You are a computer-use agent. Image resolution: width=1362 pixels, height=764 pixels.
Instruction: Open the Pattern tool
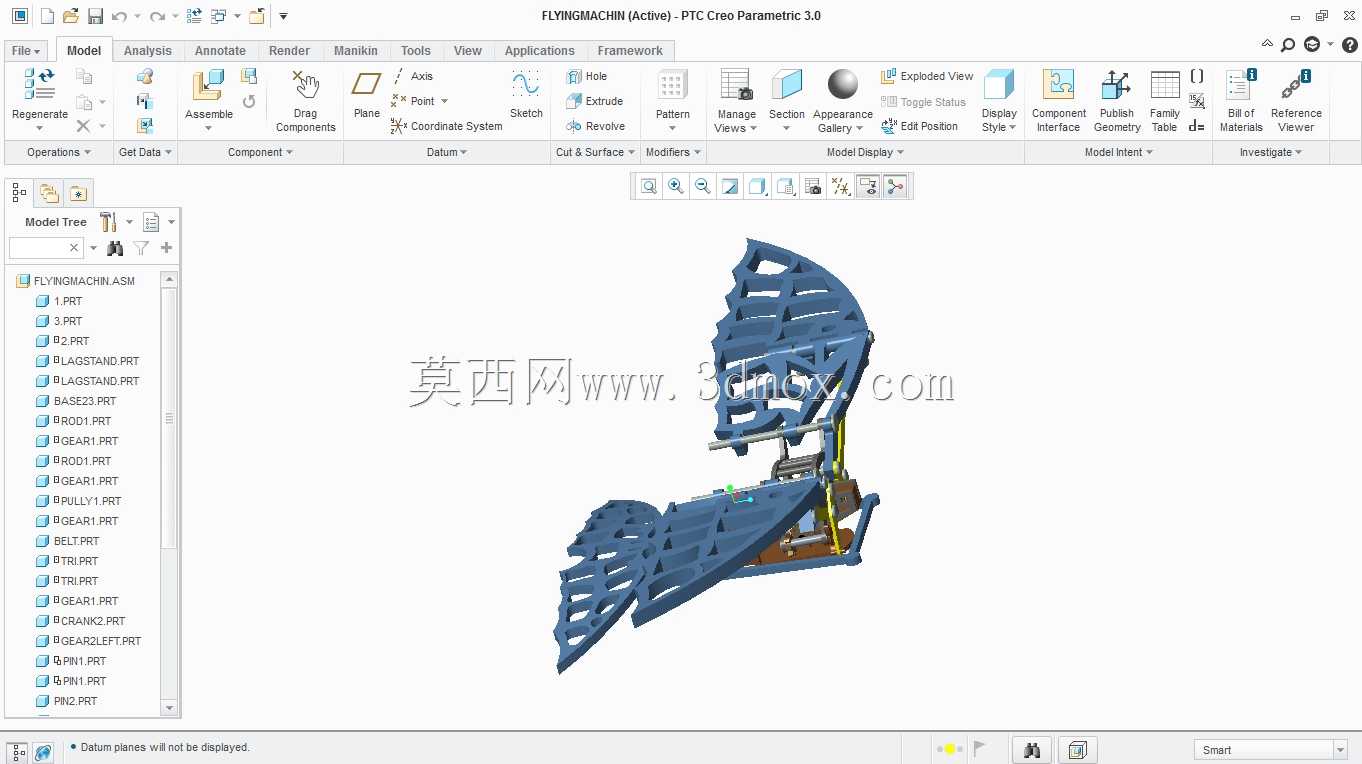point(672,86)
